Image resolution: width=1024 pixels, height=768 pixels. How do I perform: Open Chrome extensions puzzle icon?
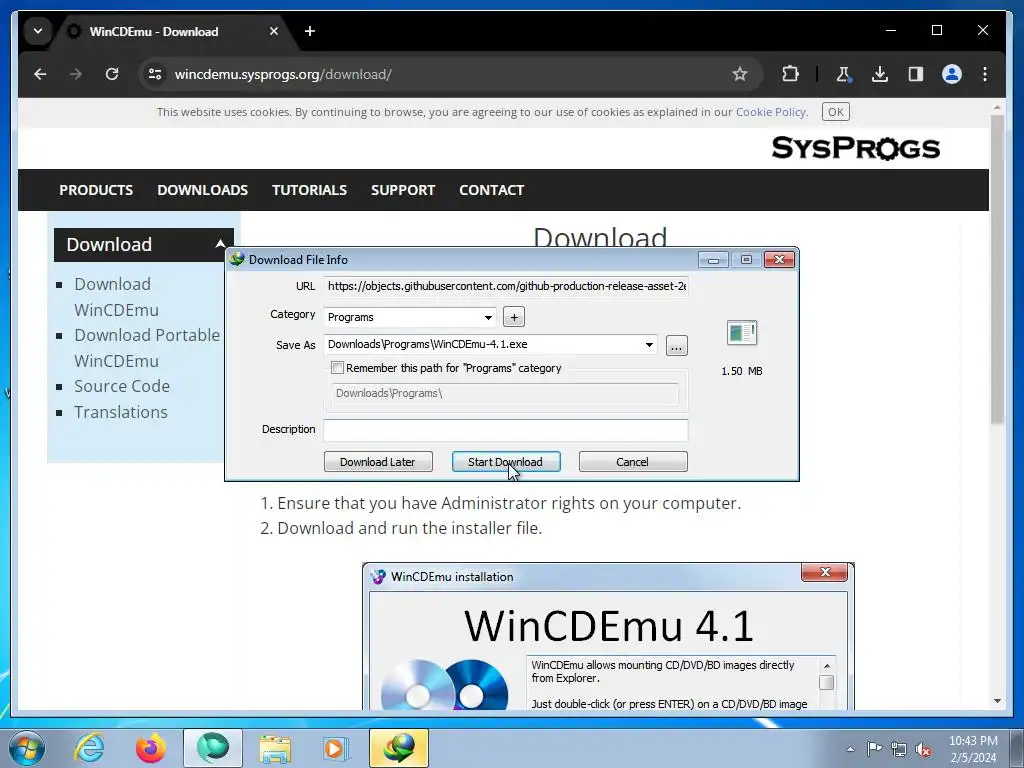(x=790, y=74)
